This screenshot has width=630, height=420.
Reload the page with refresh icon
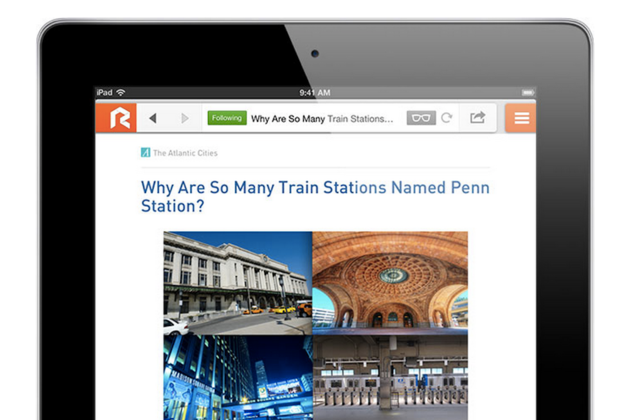447,118
